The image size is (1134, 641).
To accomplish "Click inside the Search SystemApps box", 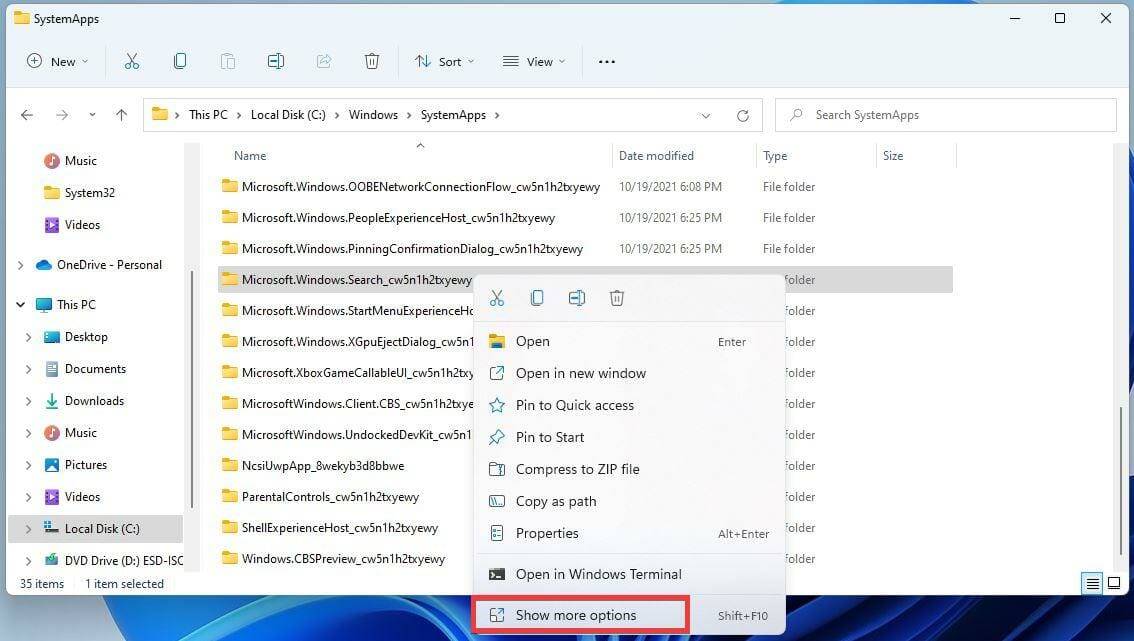I will coord(944,114).
